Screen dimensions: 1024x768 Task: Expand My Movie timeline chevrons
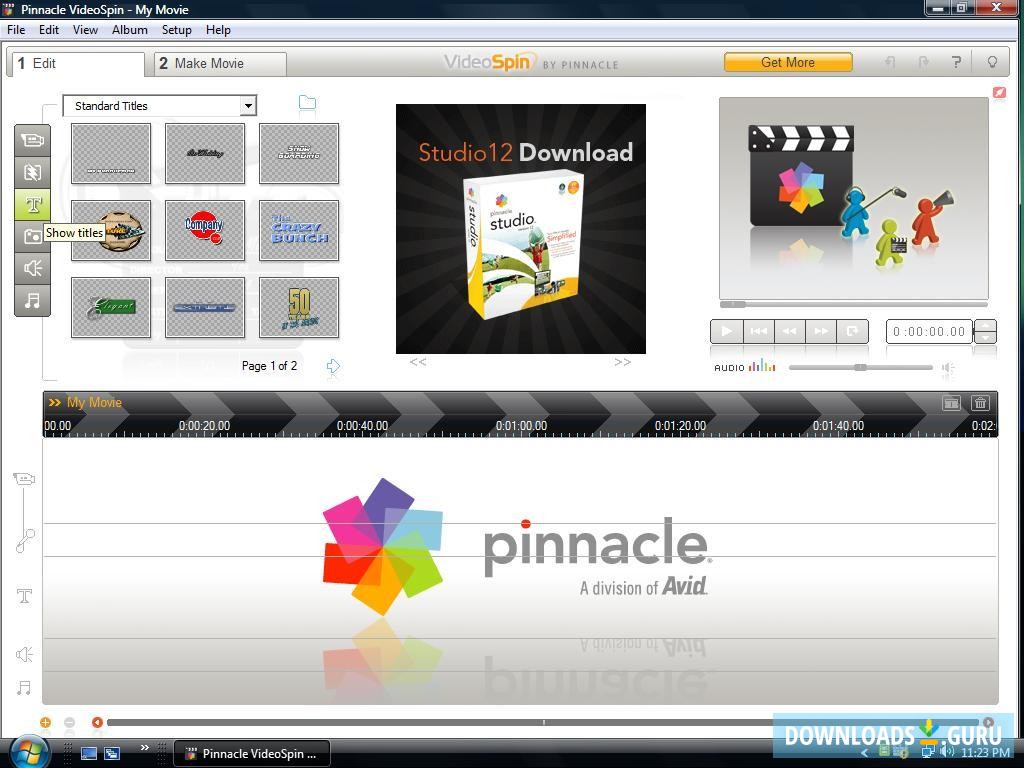coord(55,402)
